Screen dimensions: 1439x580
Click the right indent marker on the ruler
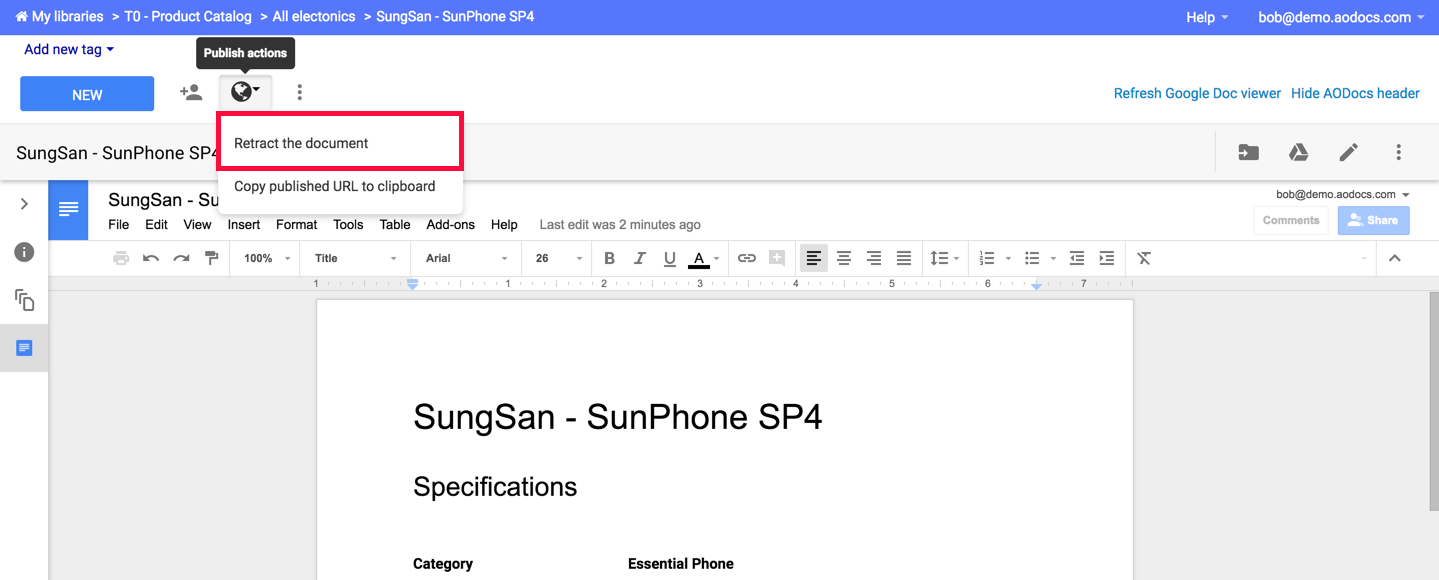point(1036,286)
